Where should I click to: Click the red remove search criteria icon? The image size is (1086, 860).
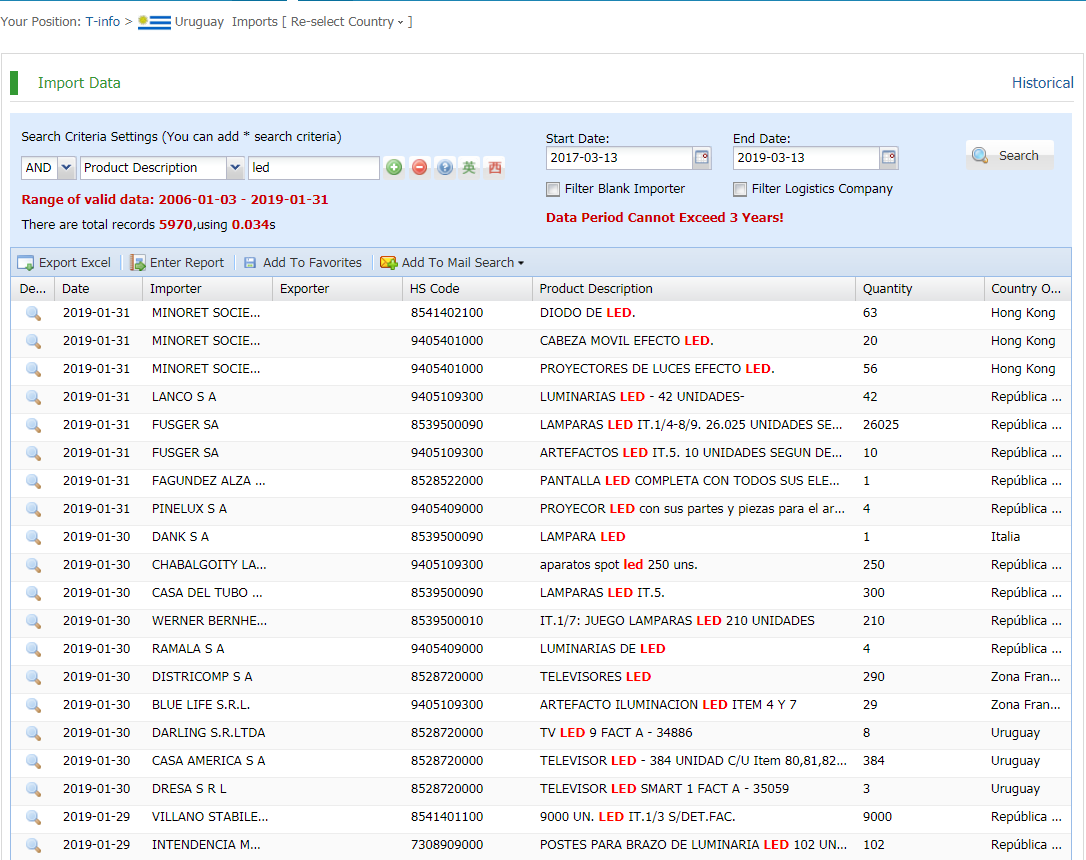click(x=419, y=168)
